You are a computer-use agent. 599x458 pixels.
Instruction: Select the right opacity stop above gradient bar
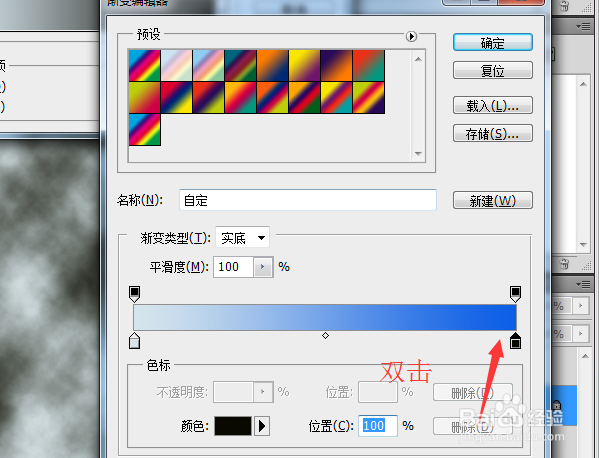[515, 294]
